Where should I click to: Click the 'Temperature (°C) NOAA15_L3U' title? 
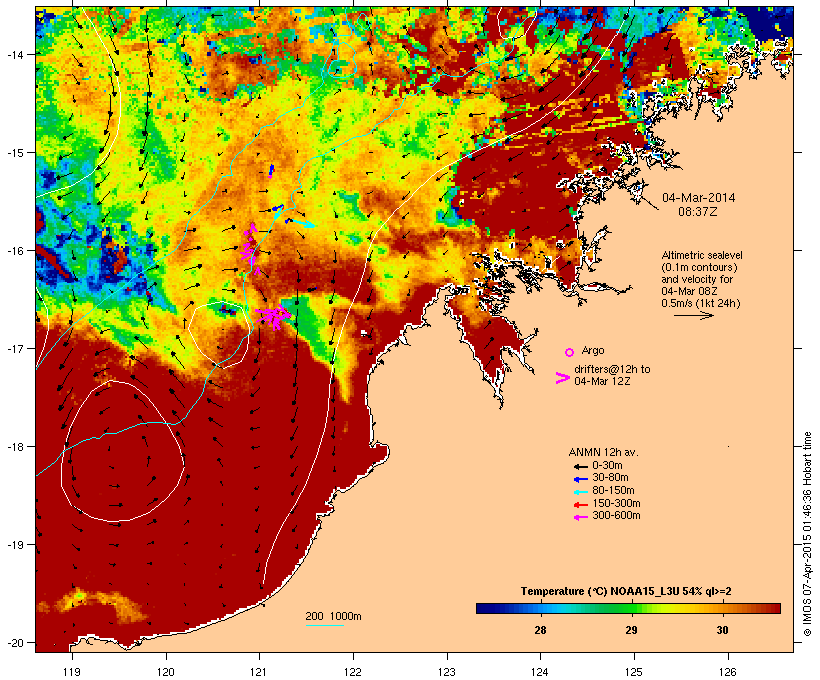600,592
